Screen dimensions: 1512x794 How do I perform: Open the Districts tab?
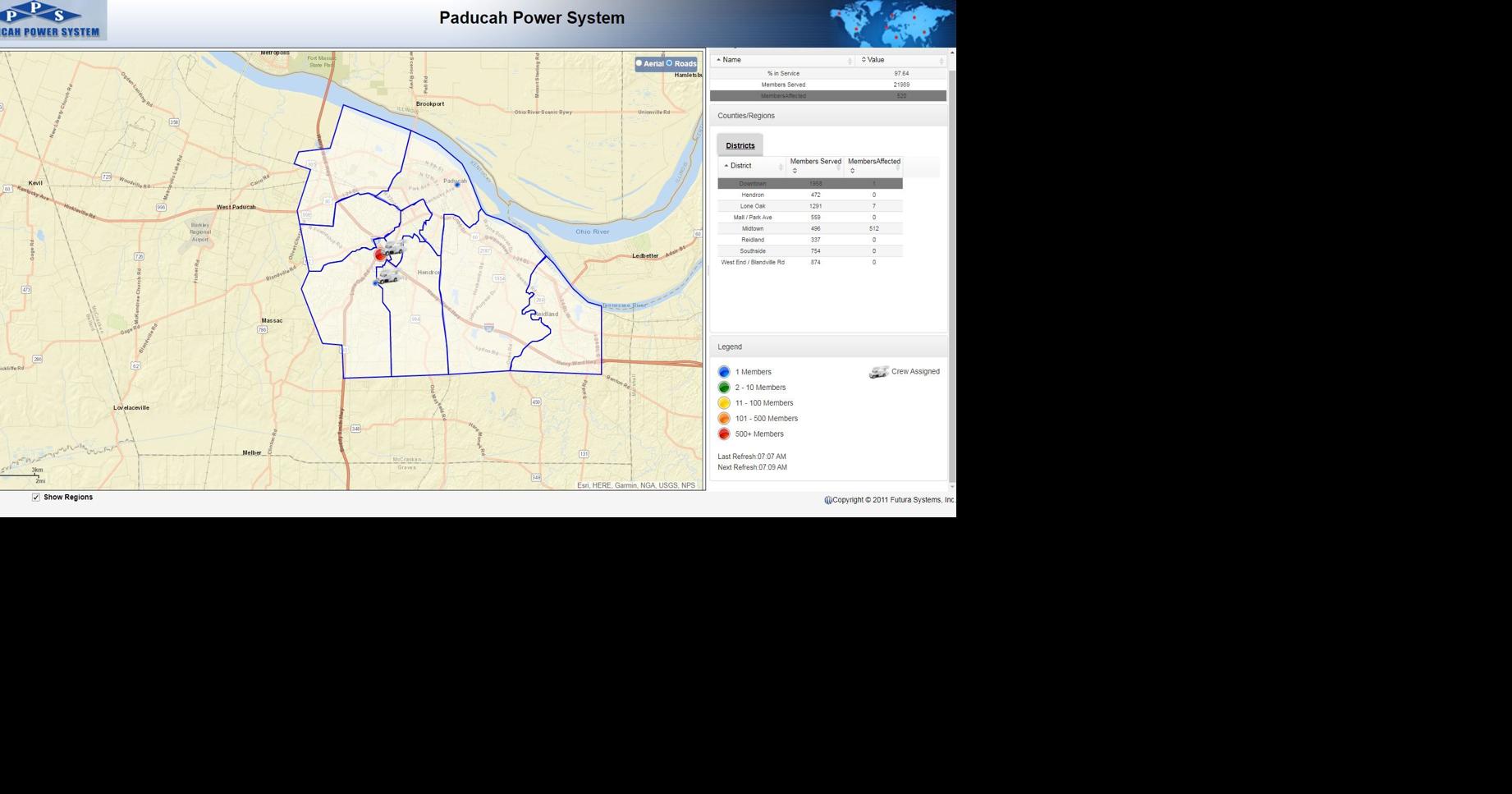740,145
